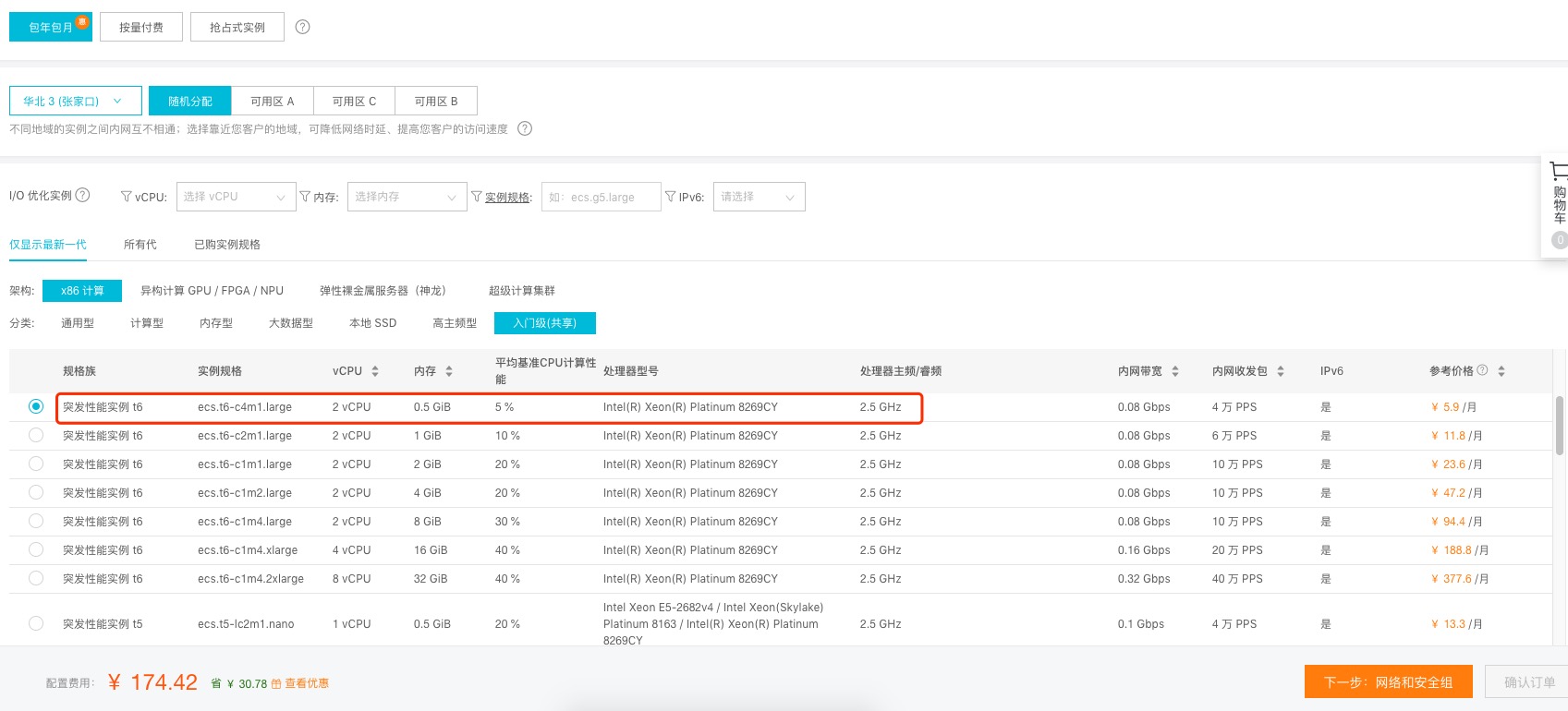Open the shopping cart icon

(x=1560, y=171)
